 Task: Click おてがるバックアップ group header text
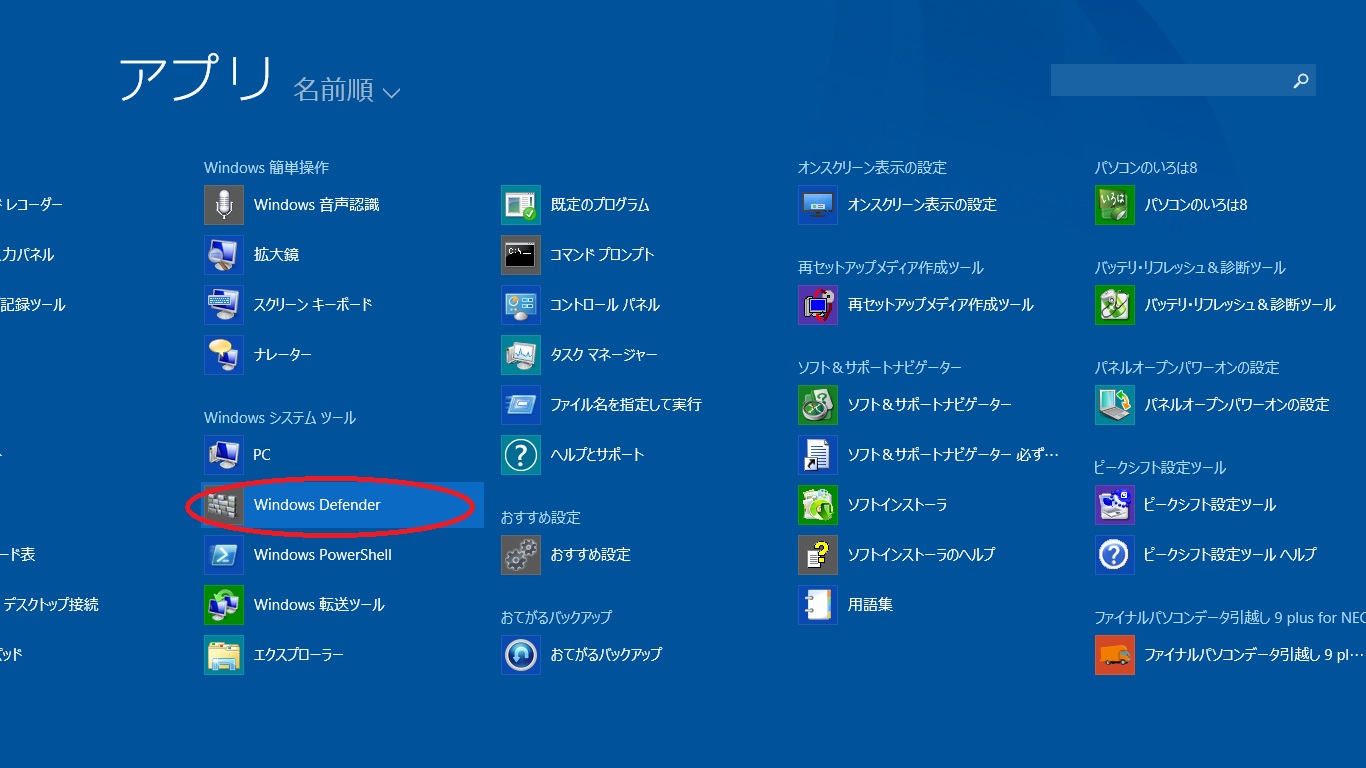[556, 617]
